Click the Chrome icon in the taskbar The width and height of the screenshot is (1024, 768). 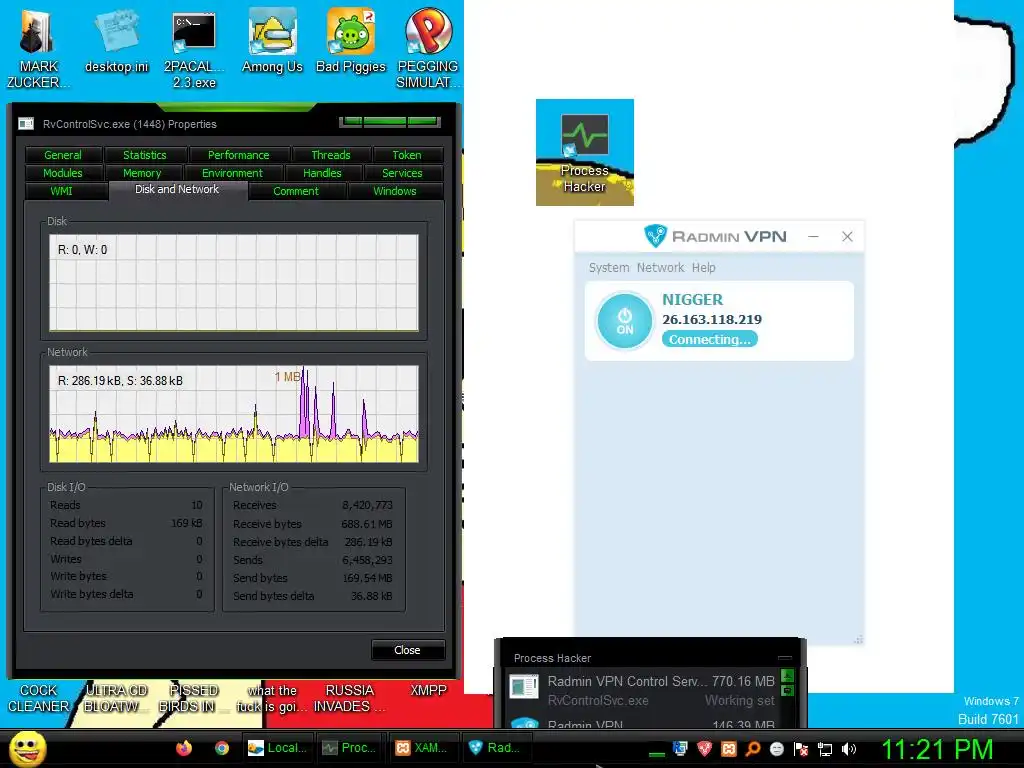pos(222,748)
